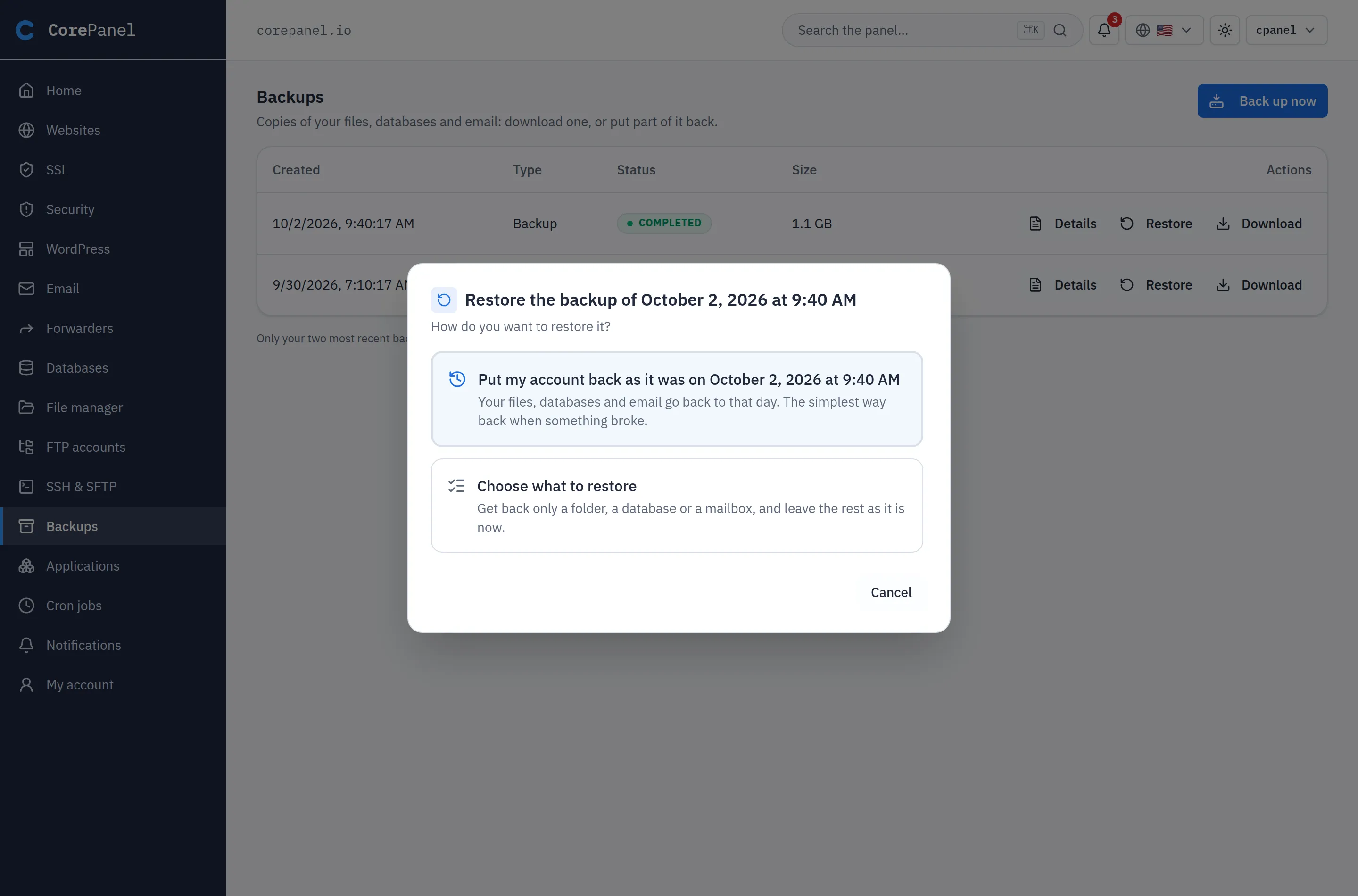Toggle the light/dark theme sun icon
Screen dimensions: 1358x896
(x=1224, y=30)
